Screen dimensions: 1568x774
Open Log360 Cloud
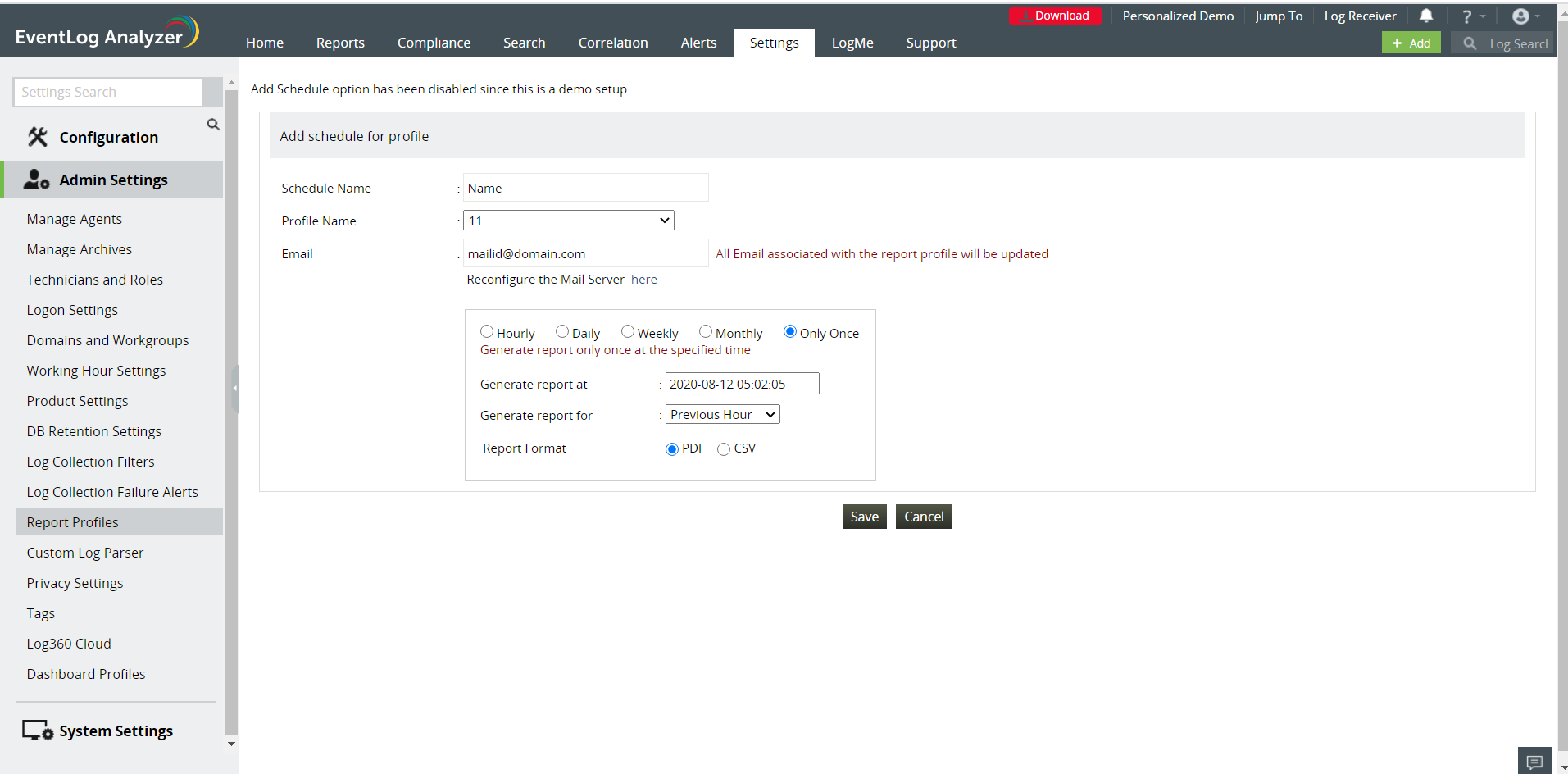[x=69, y=644]
